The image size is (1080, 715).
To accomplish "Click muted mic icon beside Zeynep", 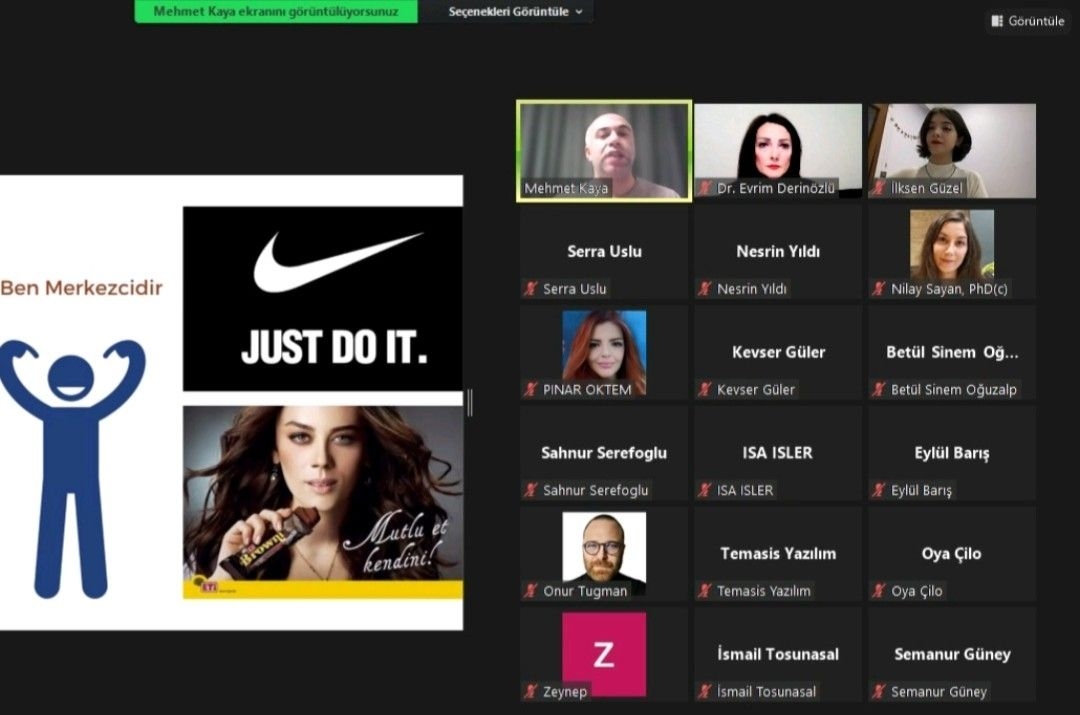I will click(530, 691).
